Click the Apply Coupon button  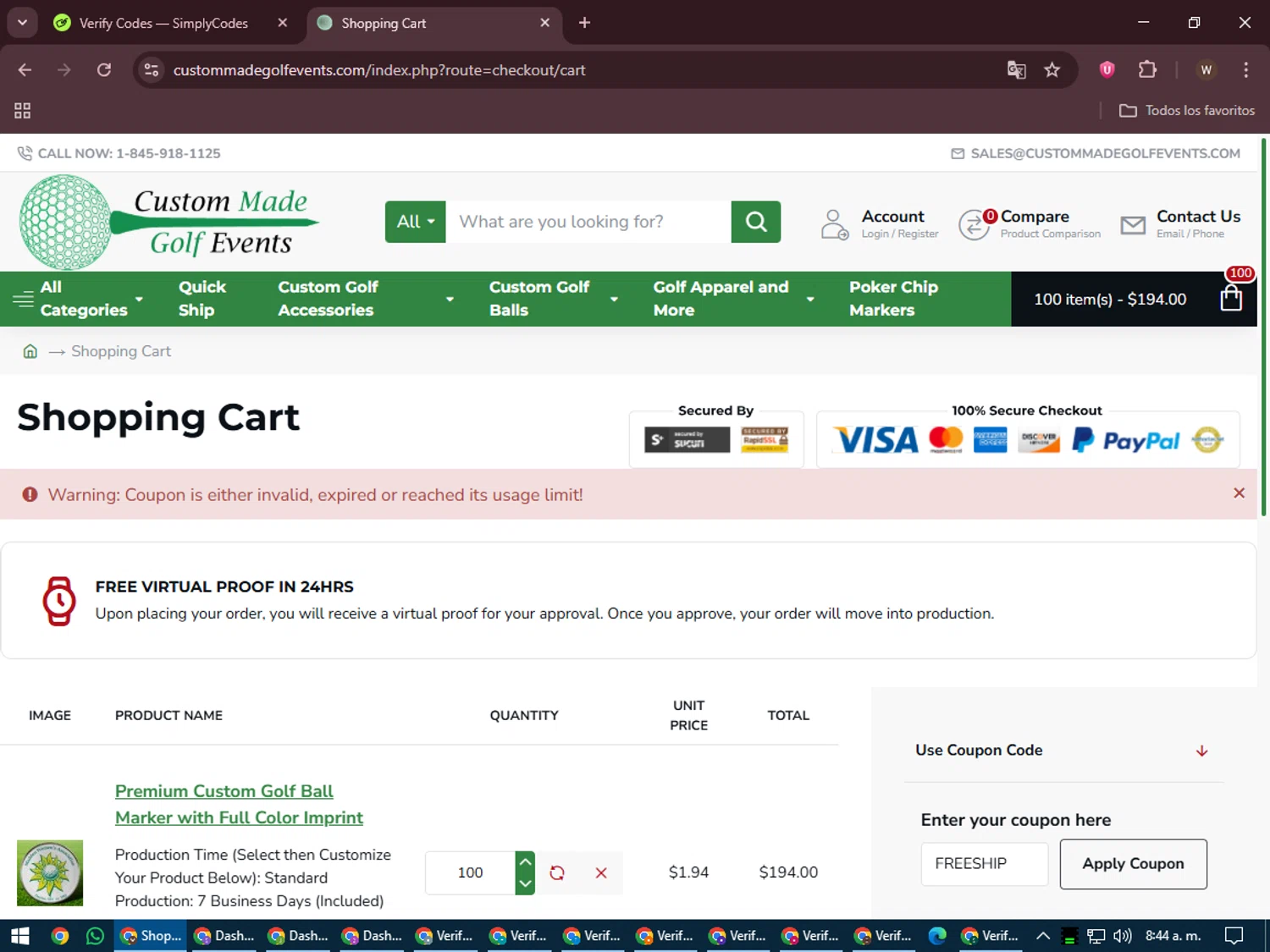pyautogui.click(x=1133, y=864)
